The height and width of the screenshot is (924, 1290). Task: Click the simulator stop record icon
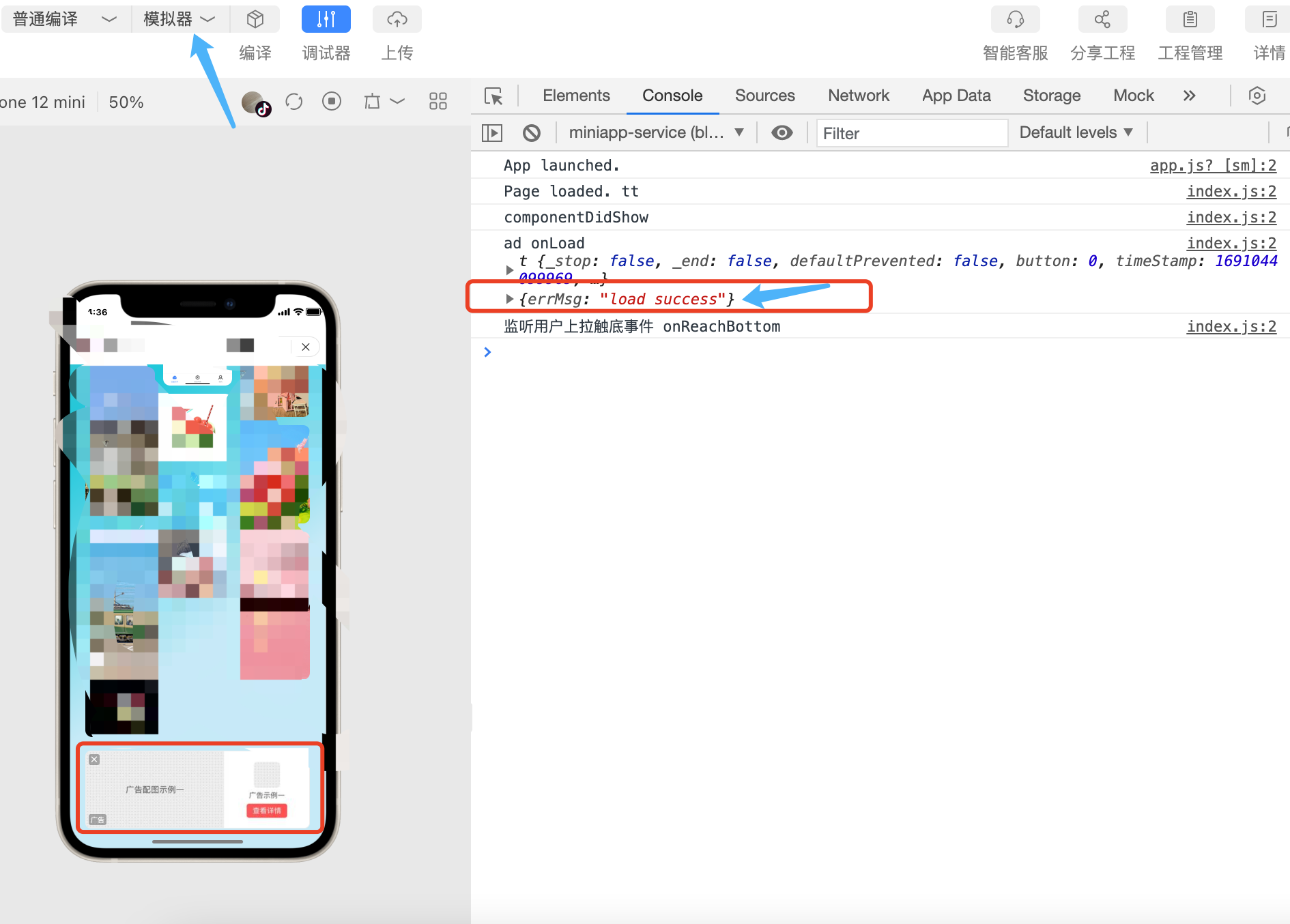[x=332, y=102]
